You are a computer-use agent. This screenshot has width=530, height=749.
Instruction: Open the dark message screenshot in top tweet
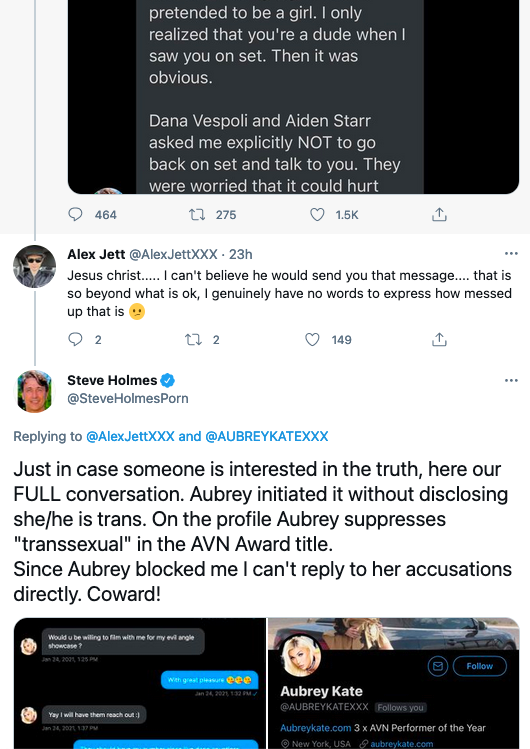[293, 96]
